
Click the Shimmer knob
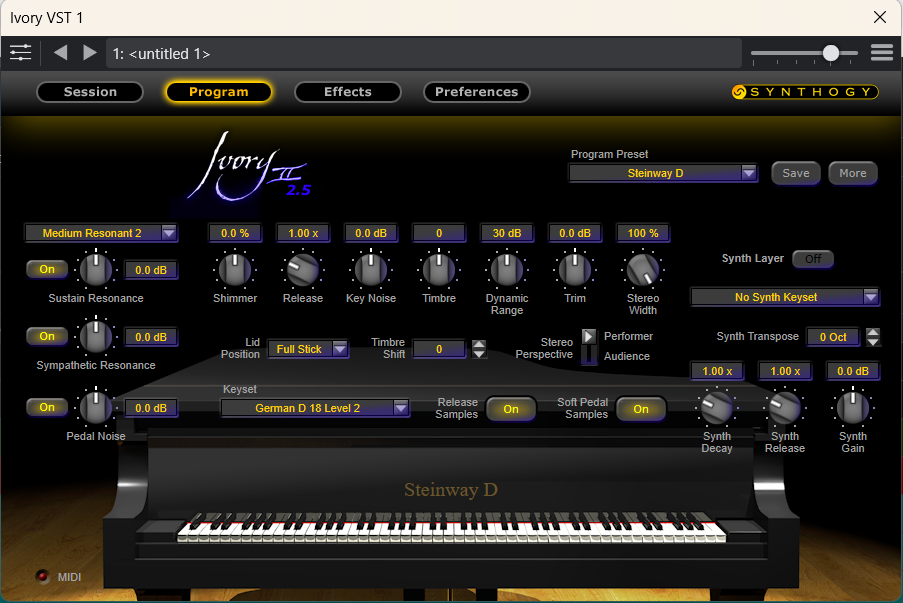[x=235, y=270]
